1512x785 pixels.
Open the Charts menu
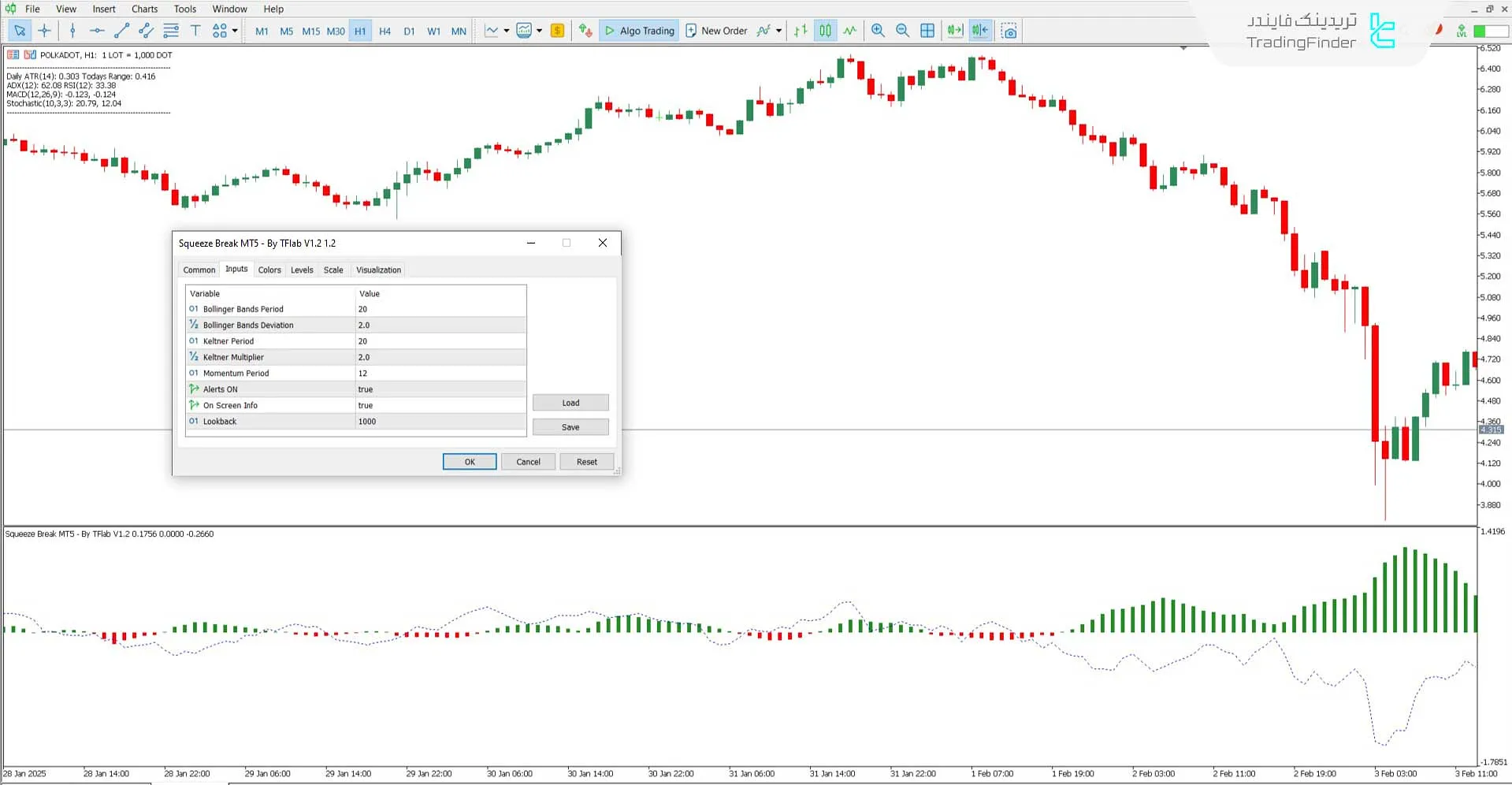(x=144, y=9)
